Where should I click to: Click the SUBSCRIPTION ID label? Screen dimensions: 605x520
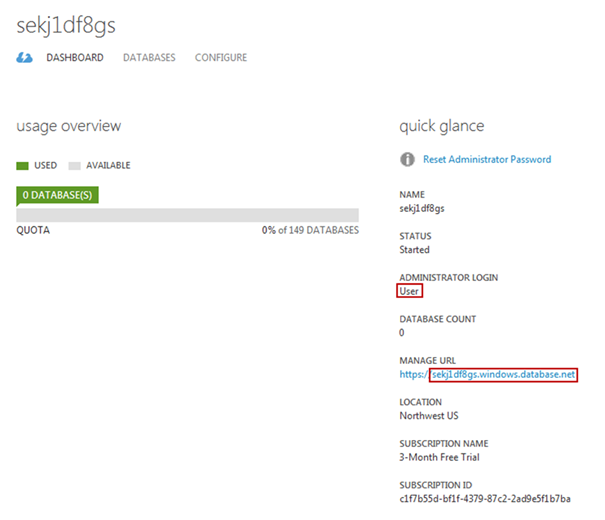[436, 485]
